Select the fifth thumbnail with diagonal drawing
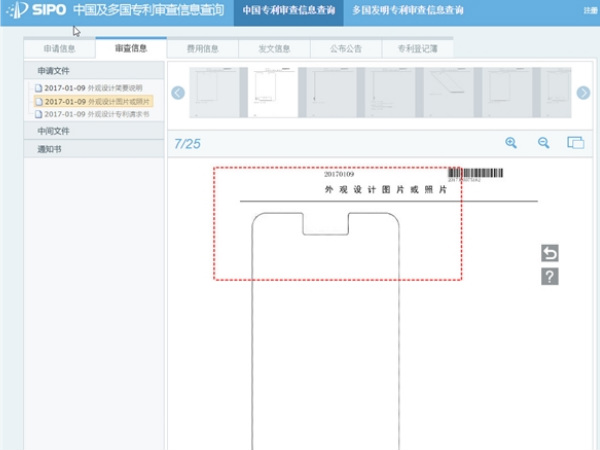The height and width of the screenshot is (450, 600). point(448,92)
